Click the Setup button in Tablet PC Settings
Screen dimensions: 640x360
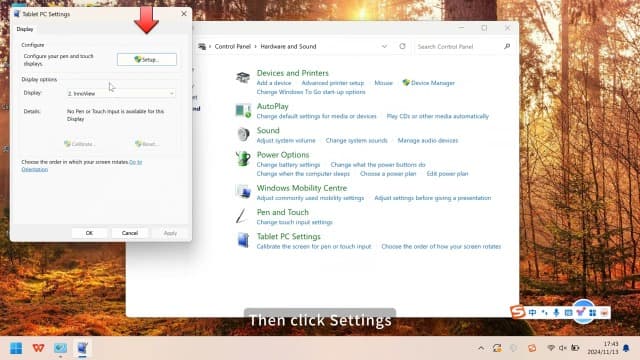[147, 60]
